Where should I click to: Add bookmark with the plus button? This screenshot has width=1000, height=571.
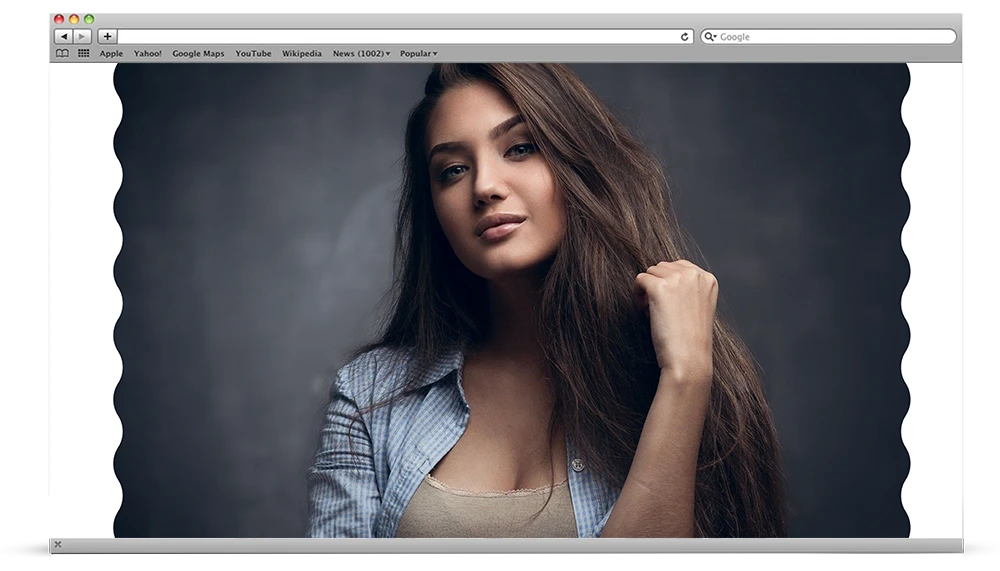click(x=107, y=36)
